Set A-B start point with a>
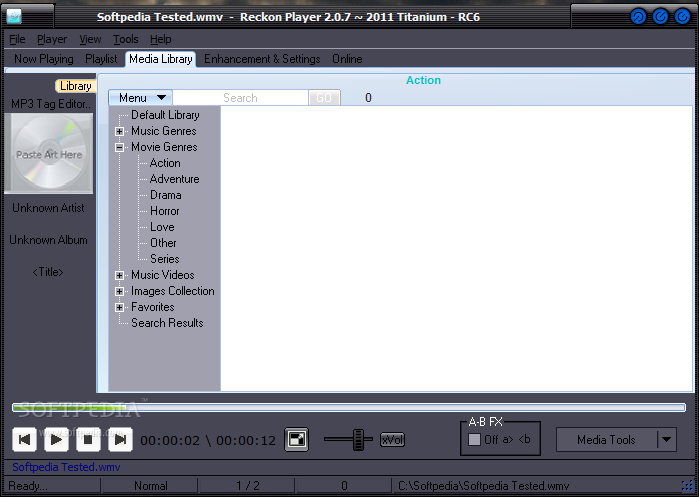 tap(508, 439)
